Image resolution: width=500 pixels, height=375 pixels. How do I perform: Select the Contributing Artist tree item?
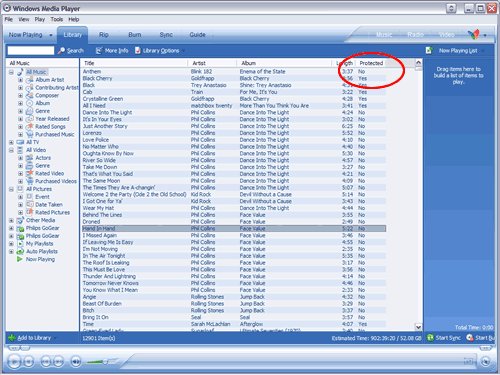coord(57,88)
